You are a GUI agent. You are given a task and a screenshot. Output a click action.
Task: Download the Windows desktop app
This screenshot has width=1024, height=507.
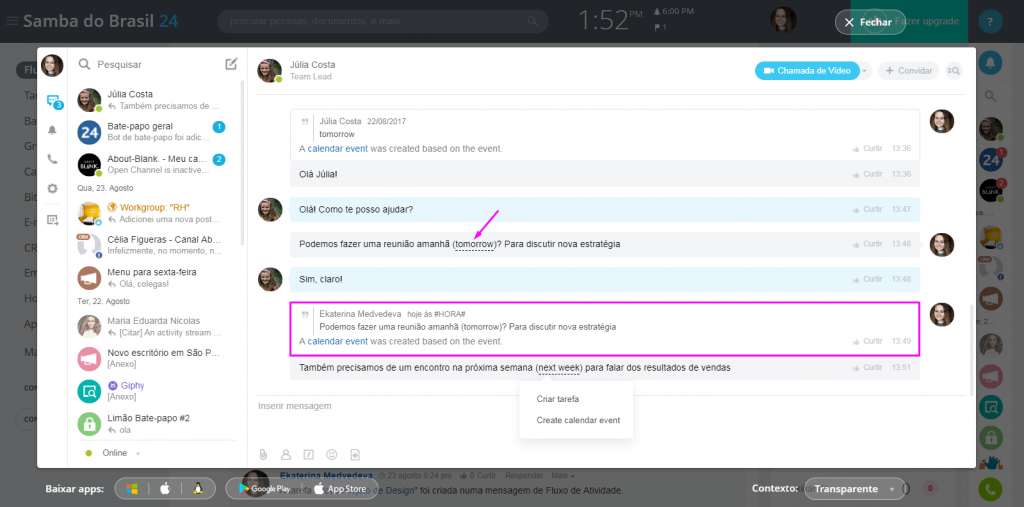(132, 489)
